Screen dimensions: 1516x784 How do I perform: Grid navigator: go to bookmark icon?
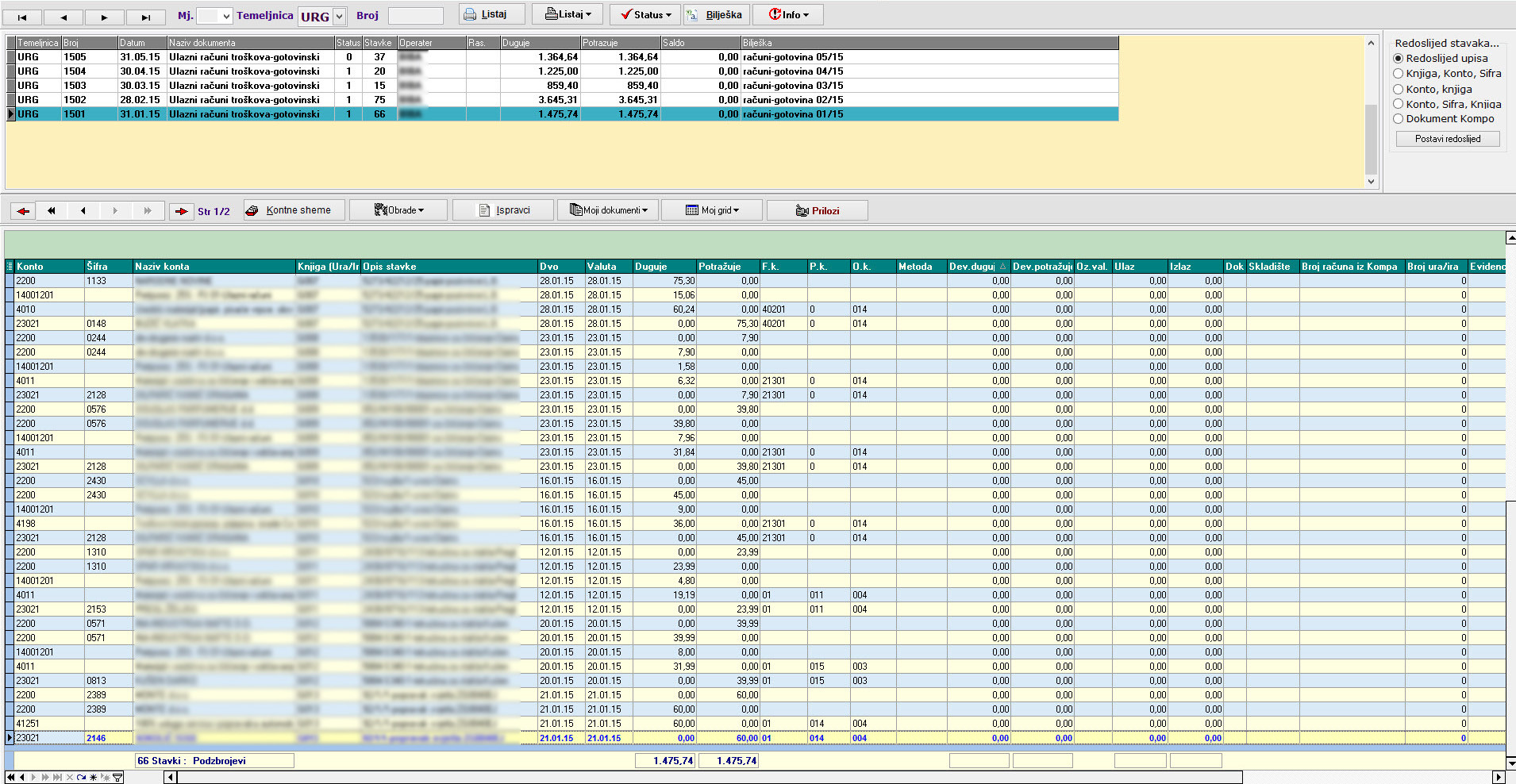[105, 778]
